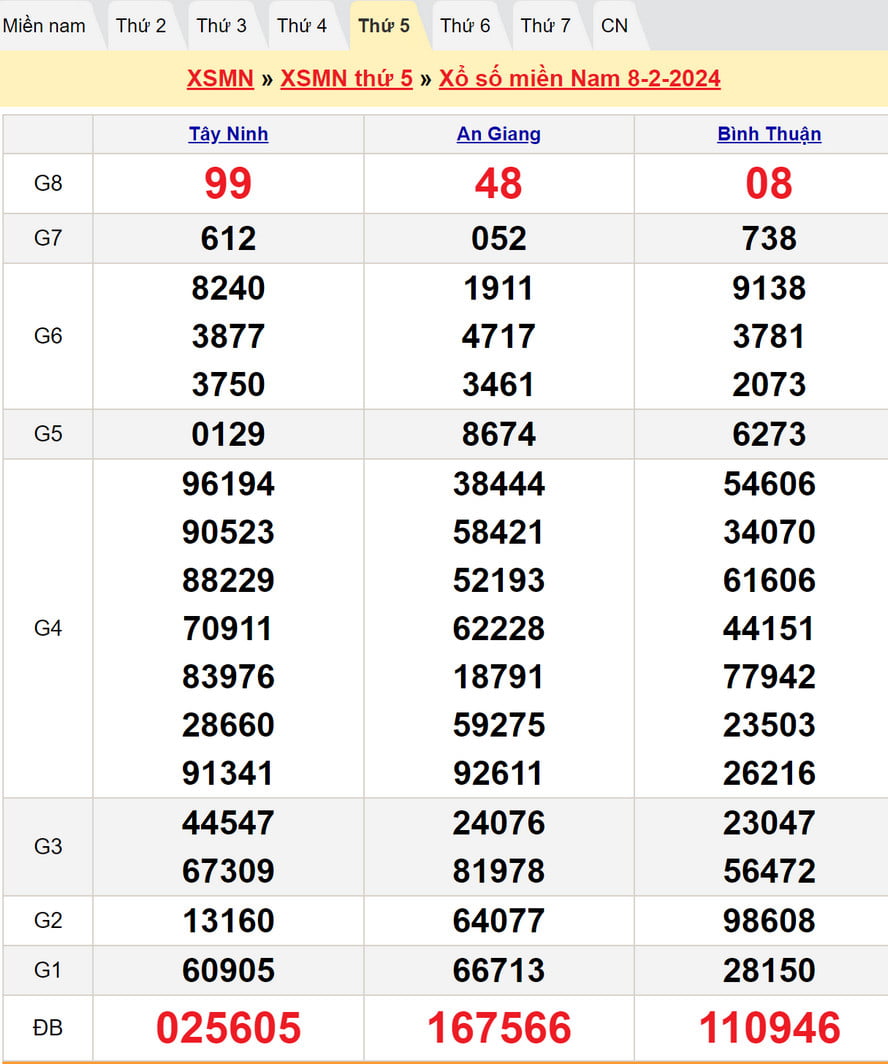The height and width of the screenshot is (1064, 888).
Task: Select the CN (Sunday) tab
Action: pos(615,26)
